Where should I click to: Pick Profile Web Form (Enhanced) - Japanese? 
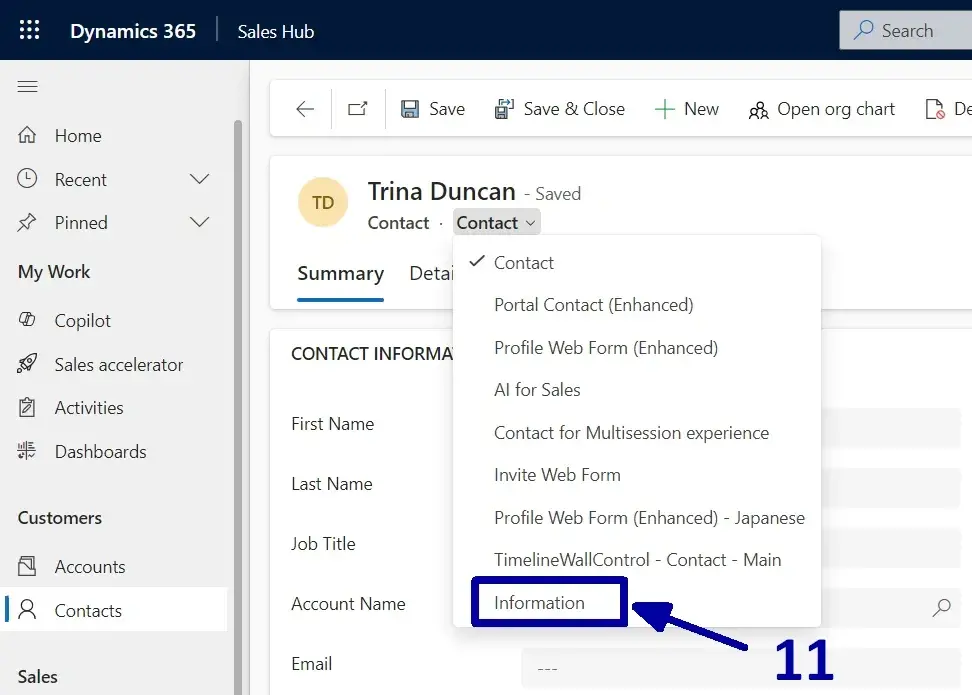[637, 518]
